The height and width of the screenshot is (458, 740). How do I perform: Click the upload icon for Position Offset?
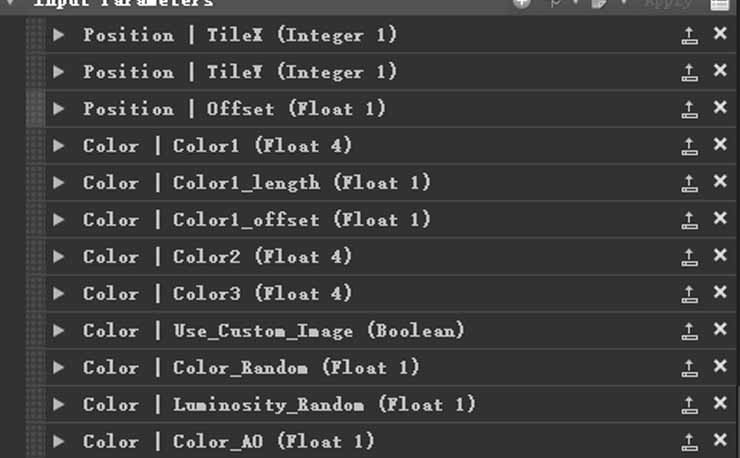[689, 109]
